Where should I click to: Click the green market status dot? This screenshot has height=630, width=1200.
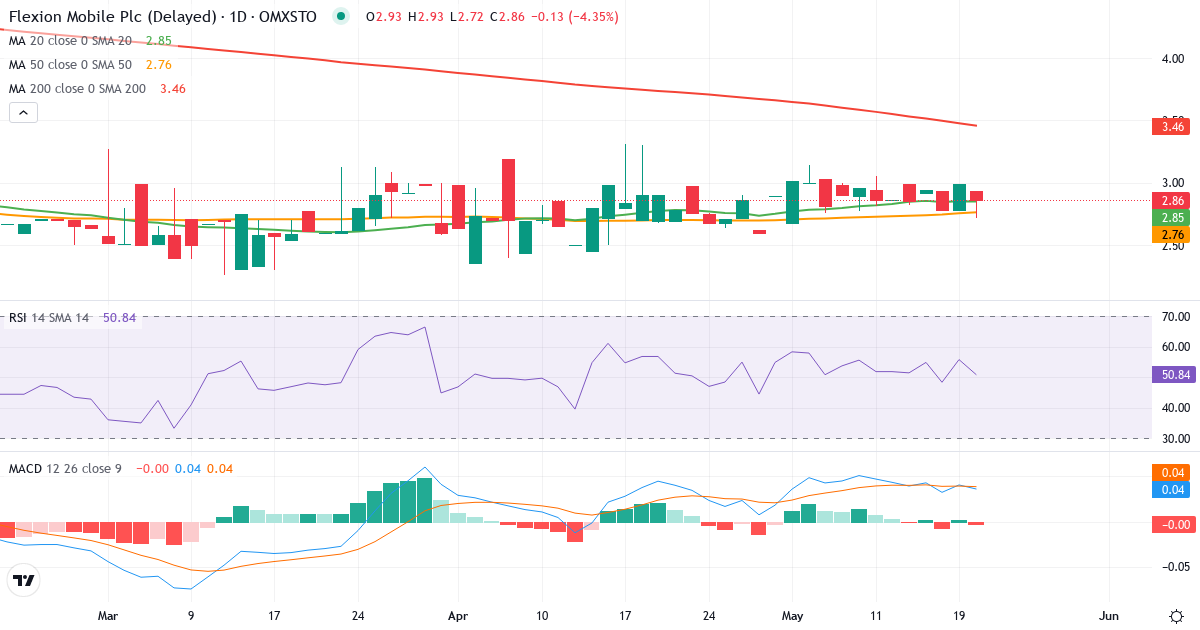click(341, 17)
